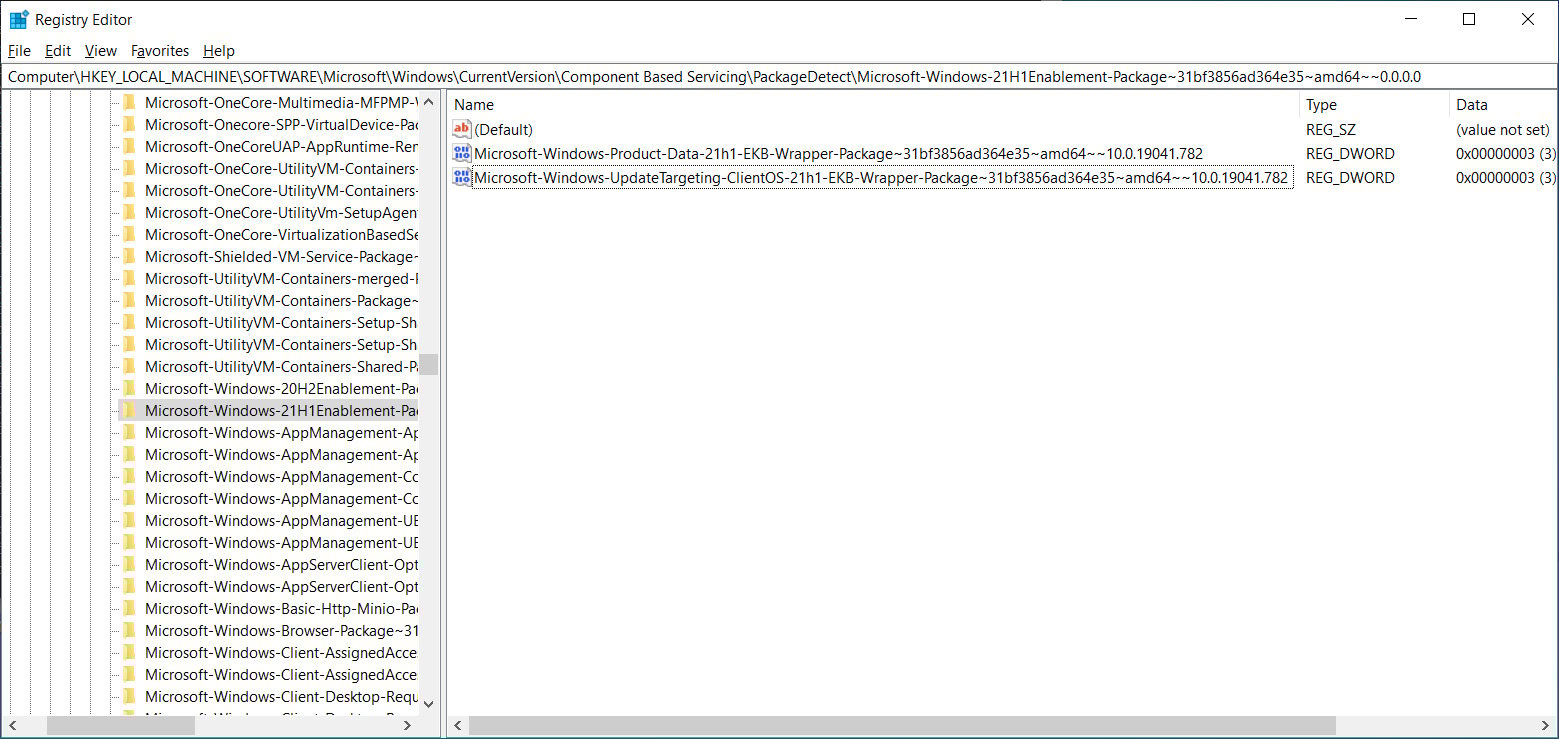Click folder icon of Microsoft-Onecore-SPP-VirtualDevice key
The image size is (1559, 739).
click(129, 124)
